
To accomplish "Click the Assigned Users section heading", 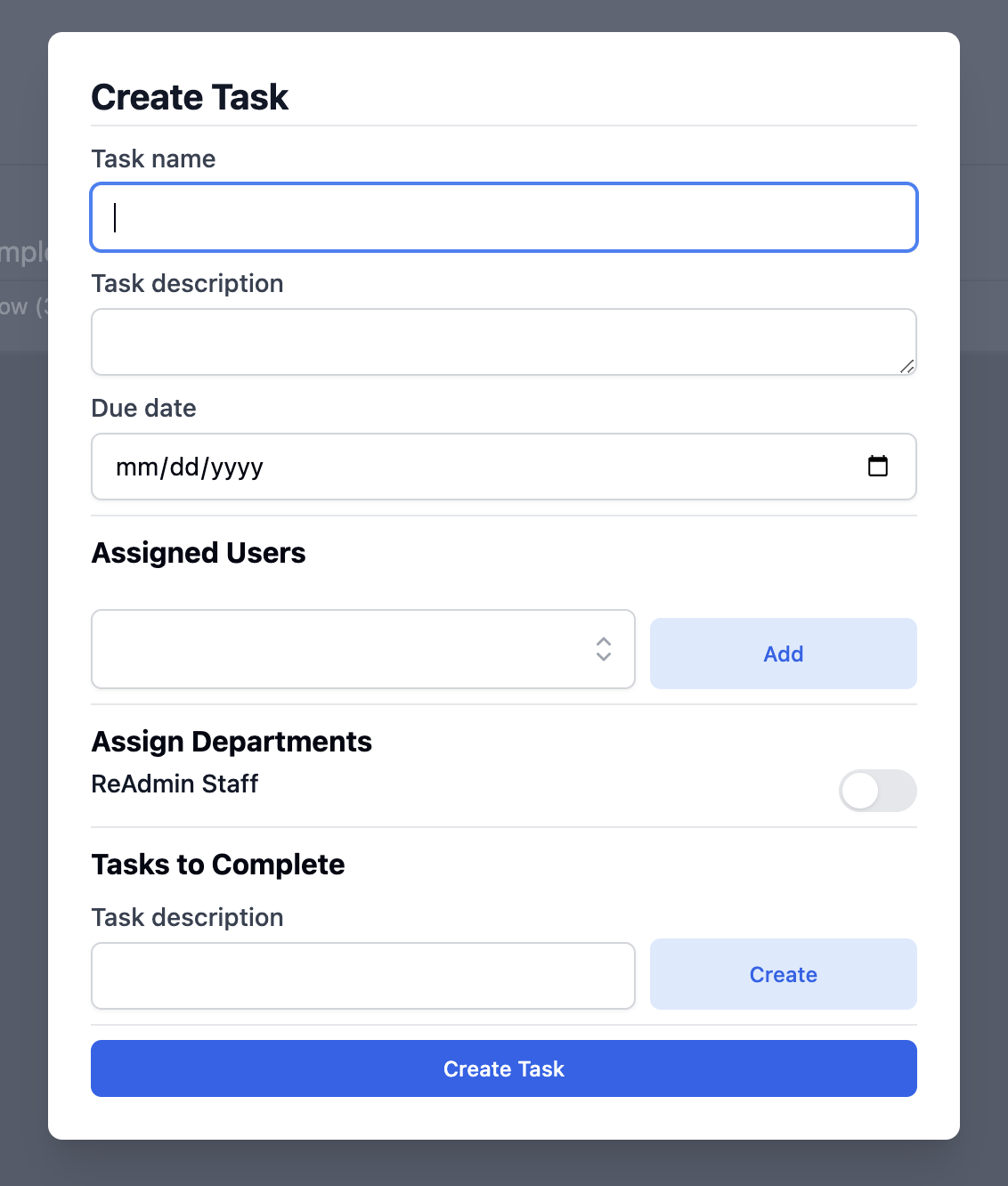I will tap(198, 552).
